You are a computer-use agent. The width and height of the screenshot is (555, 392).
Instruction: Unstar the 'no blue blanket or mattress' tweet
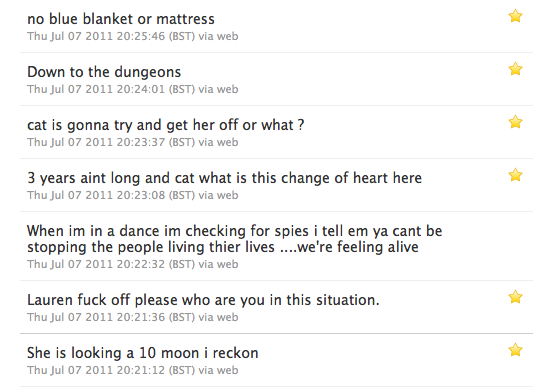coord(515,16)
